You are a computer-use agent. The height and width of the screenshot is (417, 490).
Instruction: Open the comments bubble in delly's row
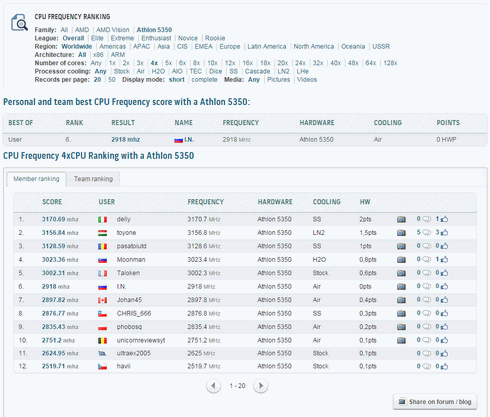pyautogui.click(x=427, y=219)
